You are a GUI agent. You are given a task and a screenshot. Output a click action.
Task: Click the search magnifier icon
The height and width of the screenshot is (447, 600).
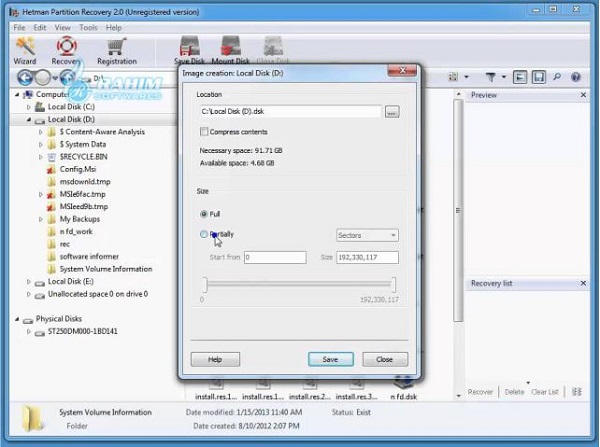coord(557,77)
